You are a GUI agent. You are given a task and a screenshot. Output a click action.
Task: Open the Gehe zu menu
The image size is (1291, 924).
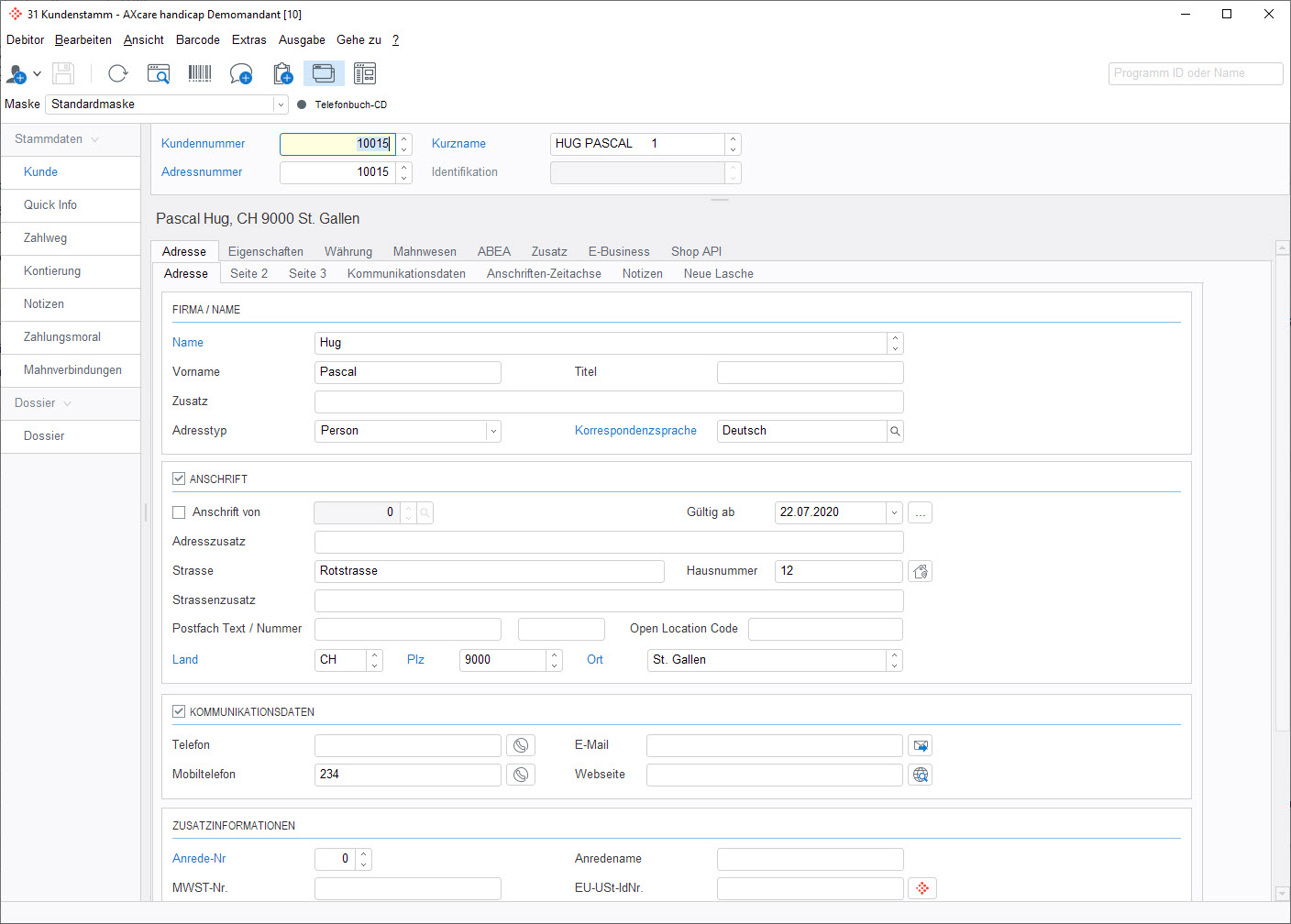tap(359, 40)
